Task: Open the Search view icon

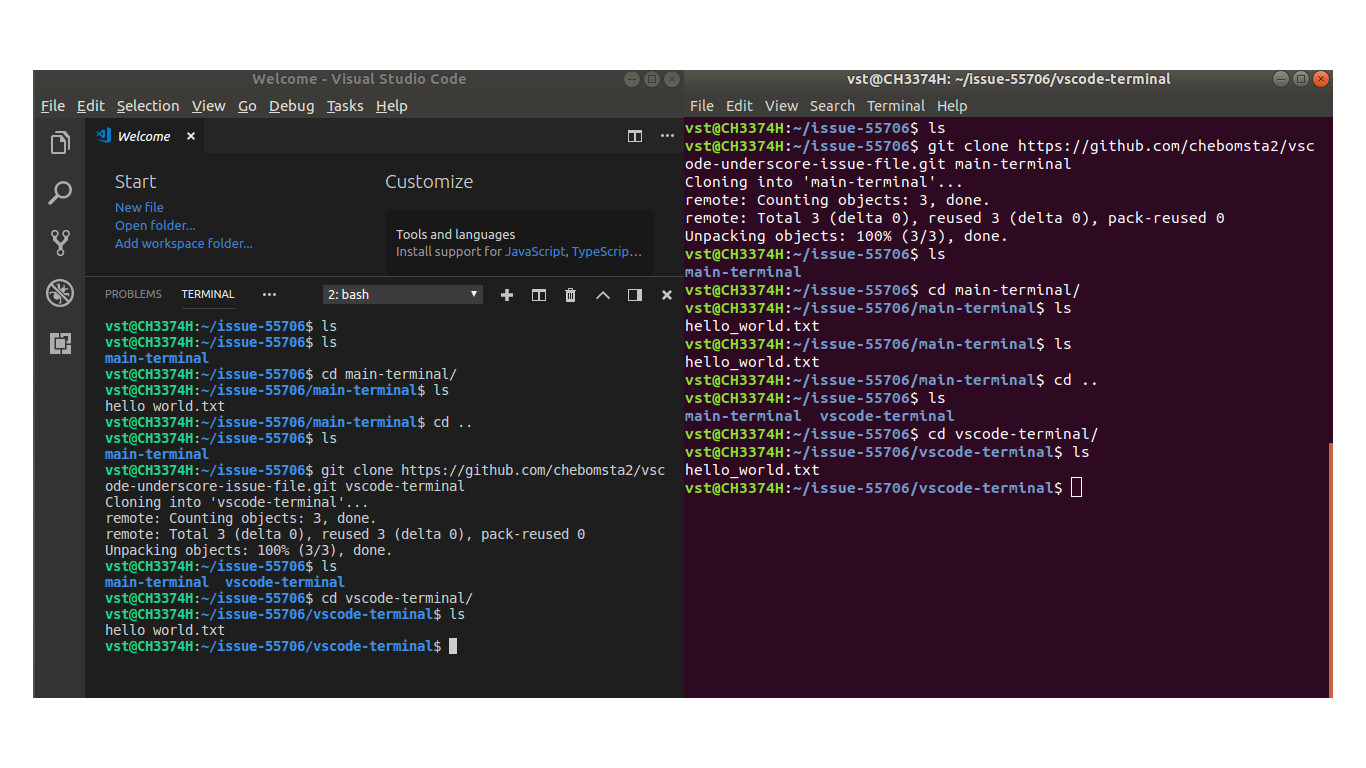Action: click(59, 192)
